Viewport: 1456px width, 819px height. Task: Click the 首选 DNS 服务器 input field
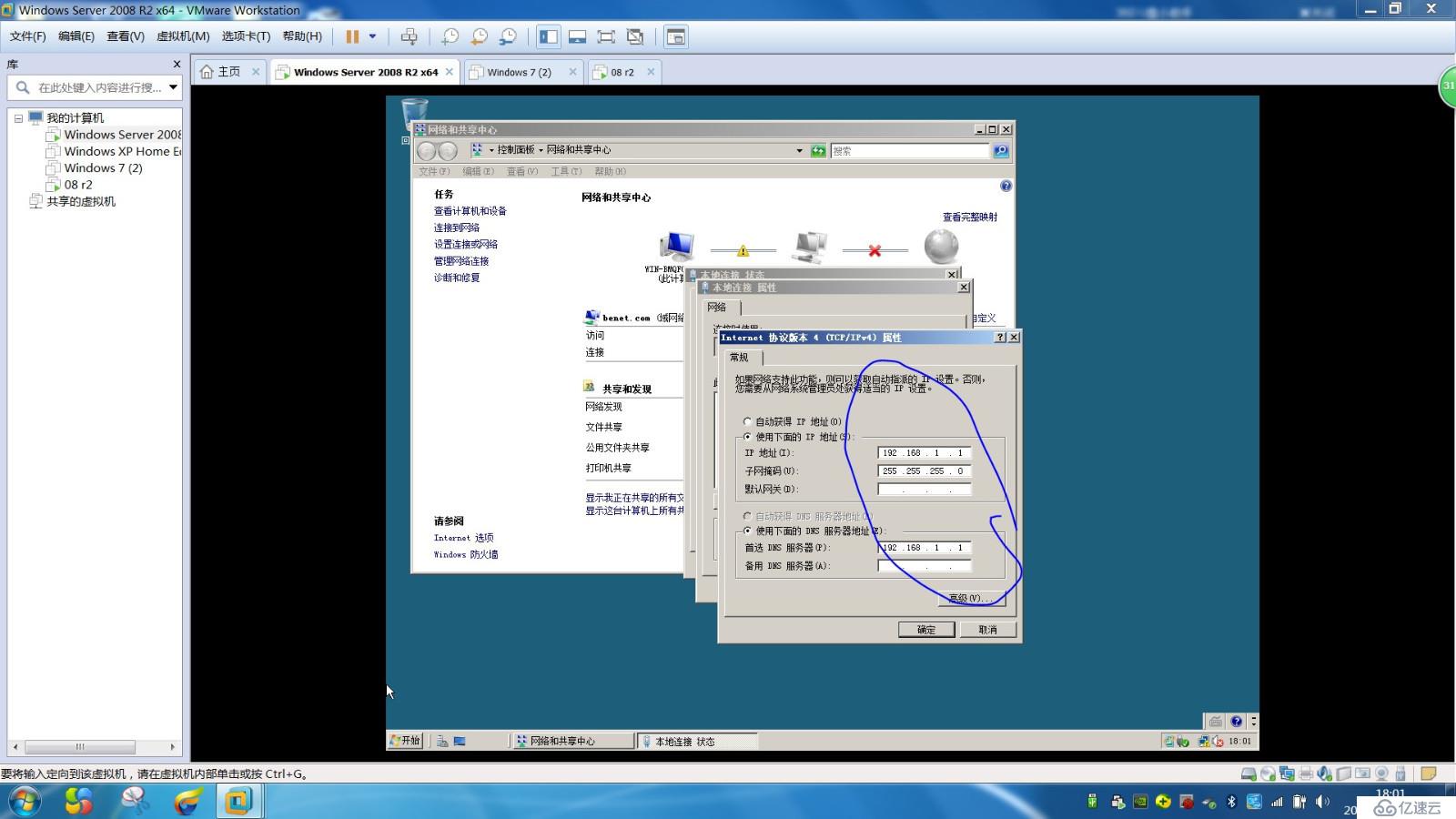pos(925,547)
